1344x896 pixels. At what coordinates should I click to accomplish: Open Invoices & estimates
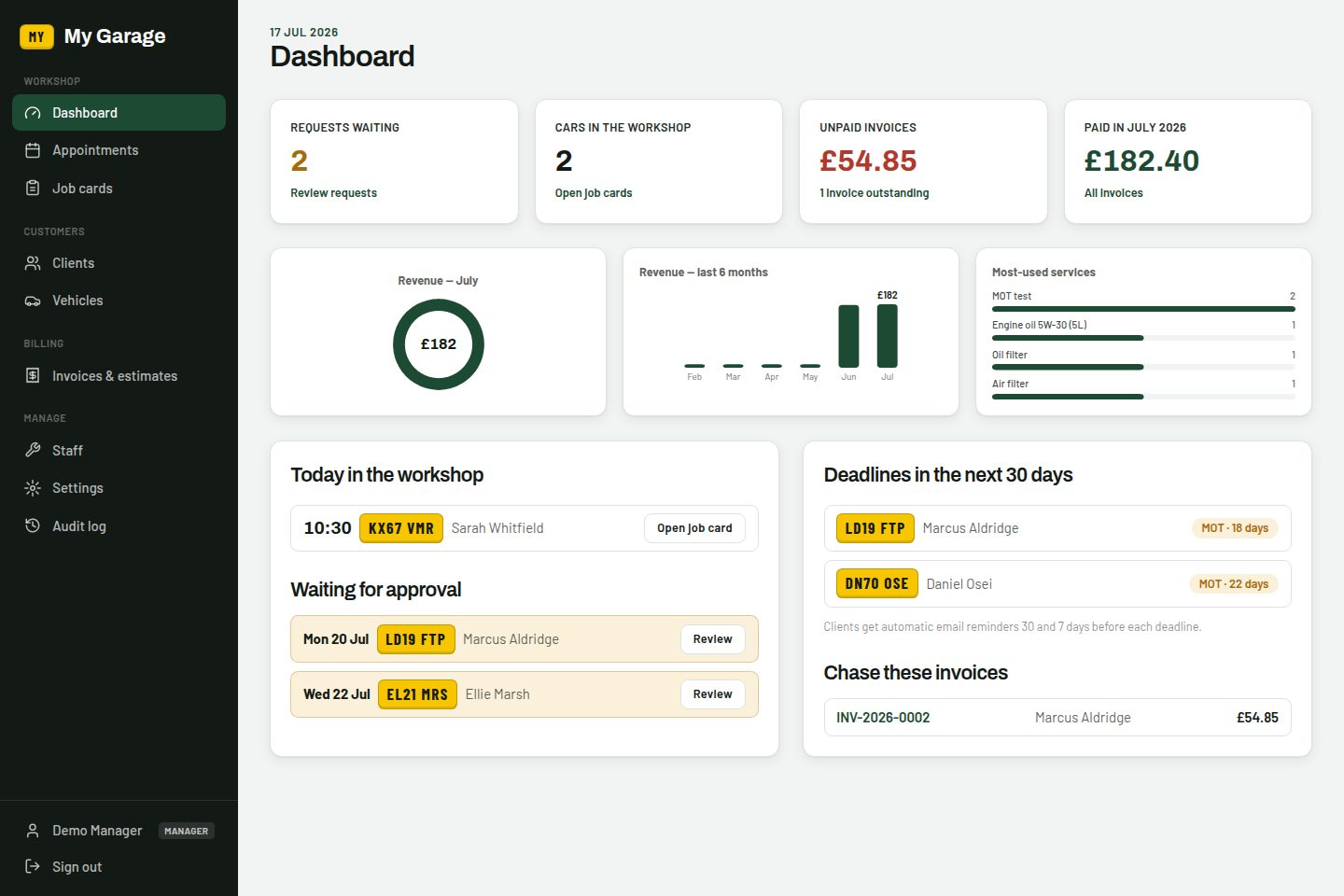(119, 376)
